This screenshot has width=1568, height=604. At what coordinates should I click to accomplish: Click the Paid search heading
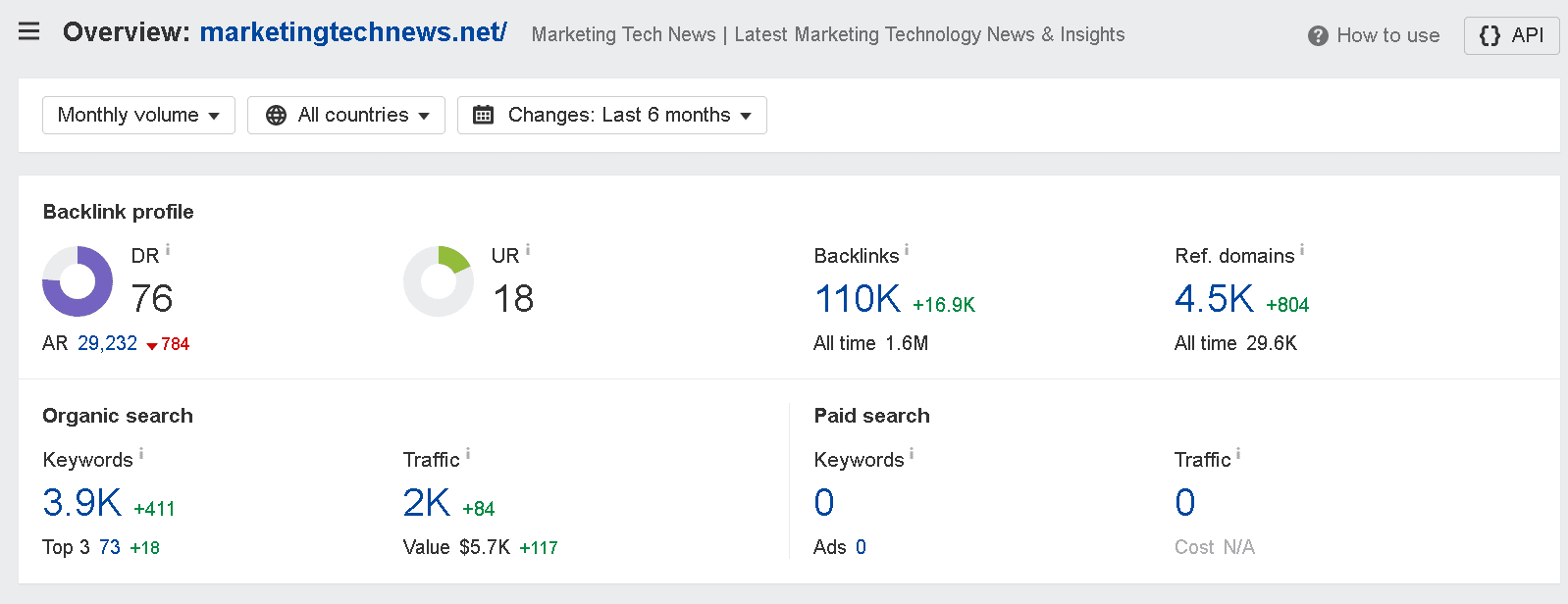point(872,416)
